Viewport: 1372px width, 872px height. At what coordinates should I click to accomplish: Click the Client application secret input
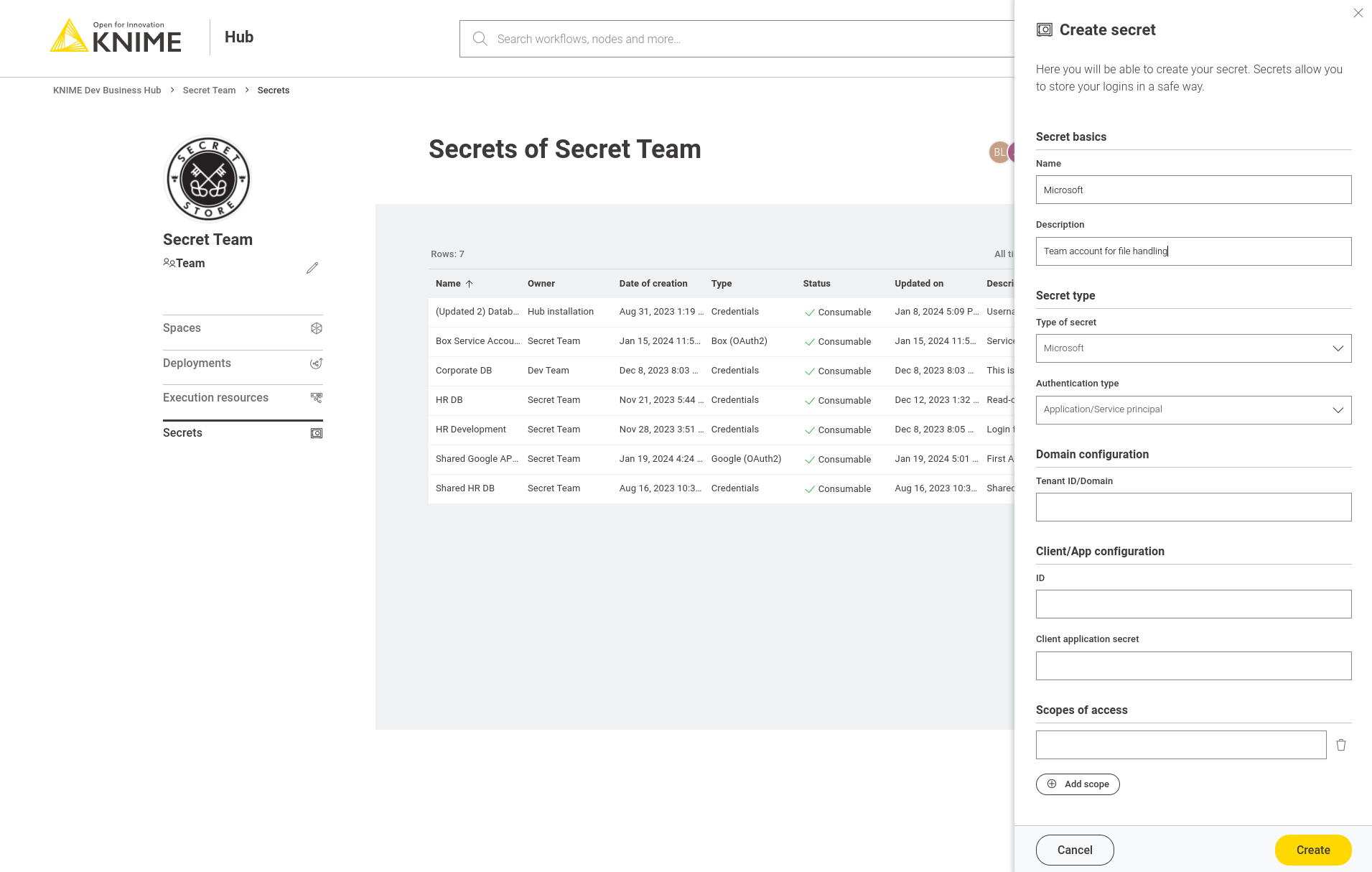1193,666
